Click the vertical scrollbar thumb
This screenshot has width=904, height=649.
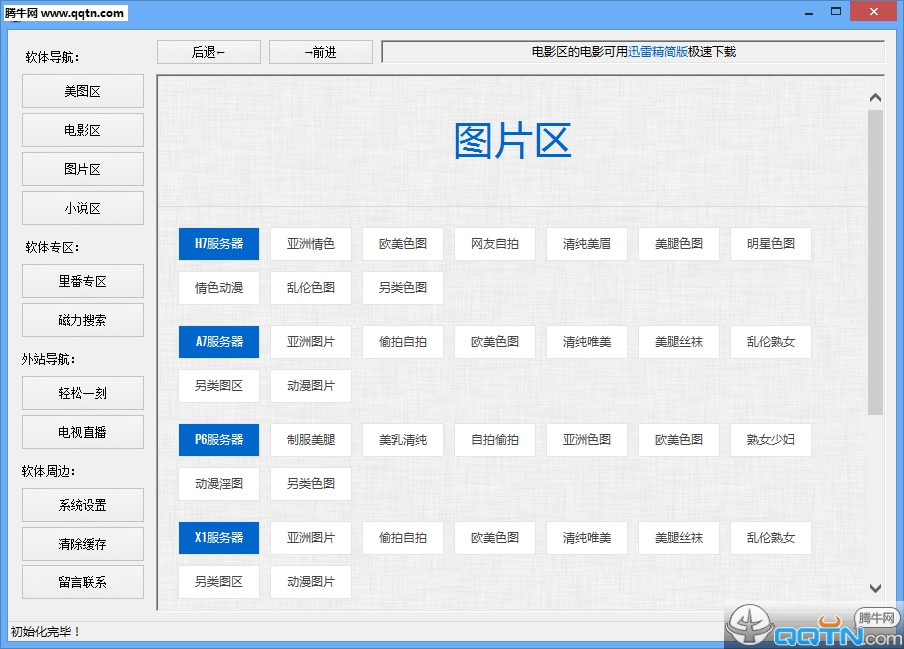pos(875,262)
